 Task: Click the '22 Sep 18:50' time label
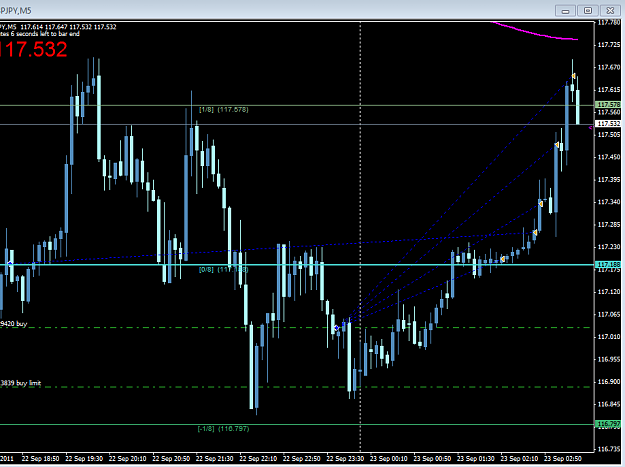(40, 459)
